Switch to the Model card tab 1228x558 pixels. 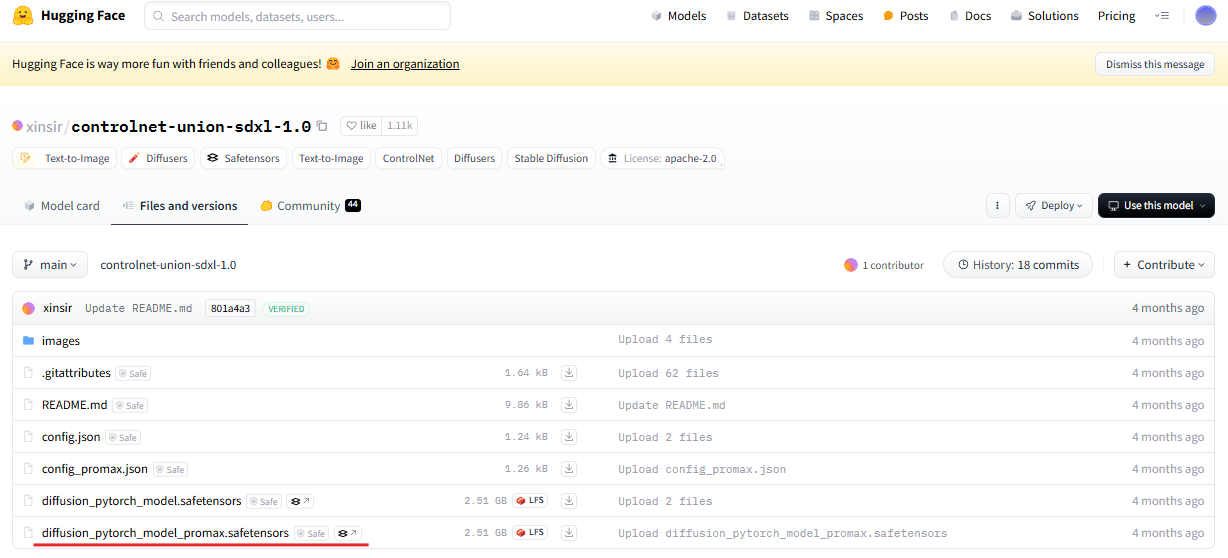pyautogui.click(x=62, y=206)
